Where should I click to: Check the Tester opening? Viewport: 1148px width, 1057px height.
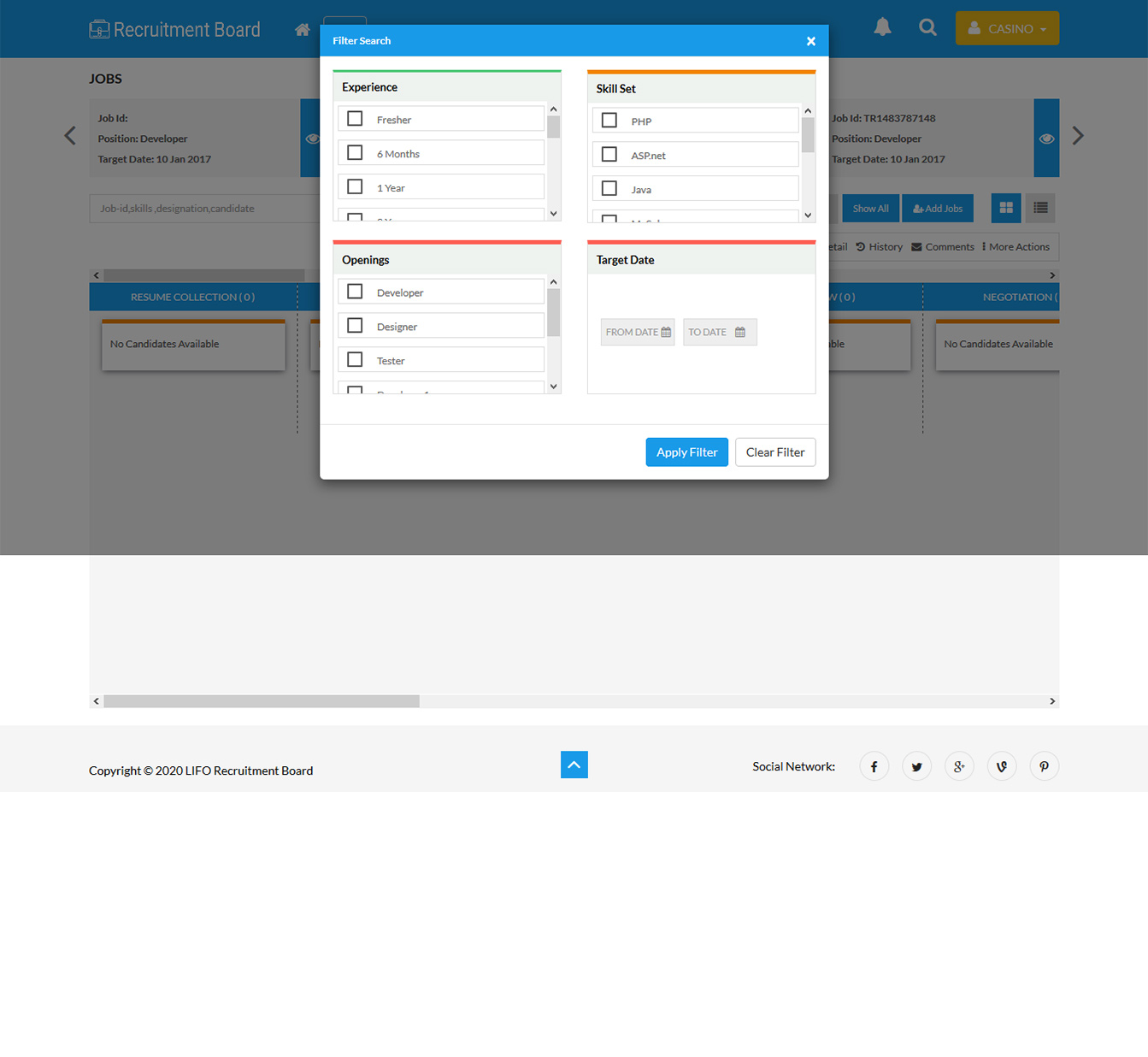point(355,360)
